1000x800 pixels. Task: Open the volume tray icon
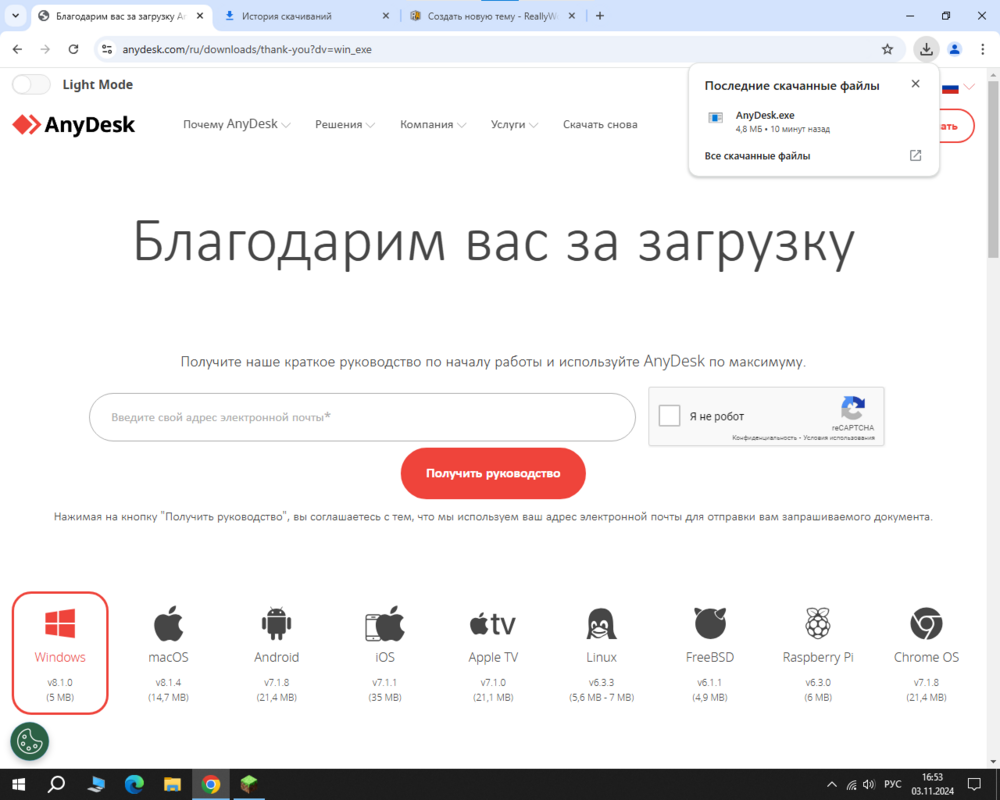(x=869, y=785)
